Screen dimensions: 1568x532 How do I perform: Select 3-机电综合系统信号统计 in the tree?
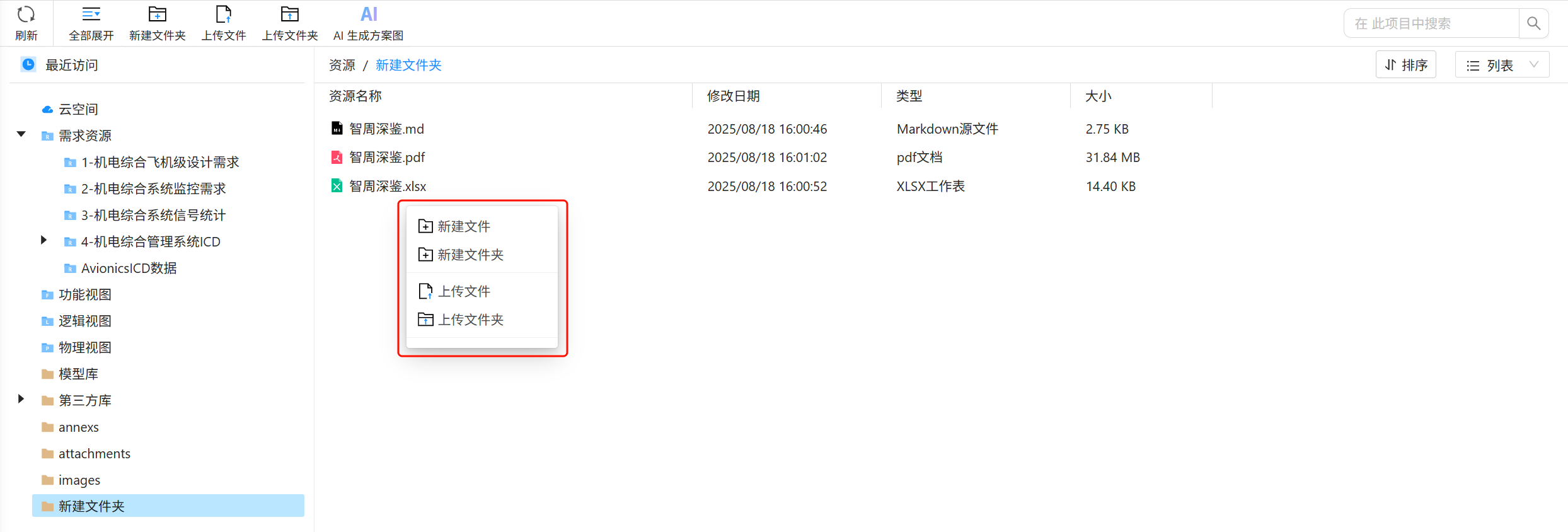tap(153, 216)
